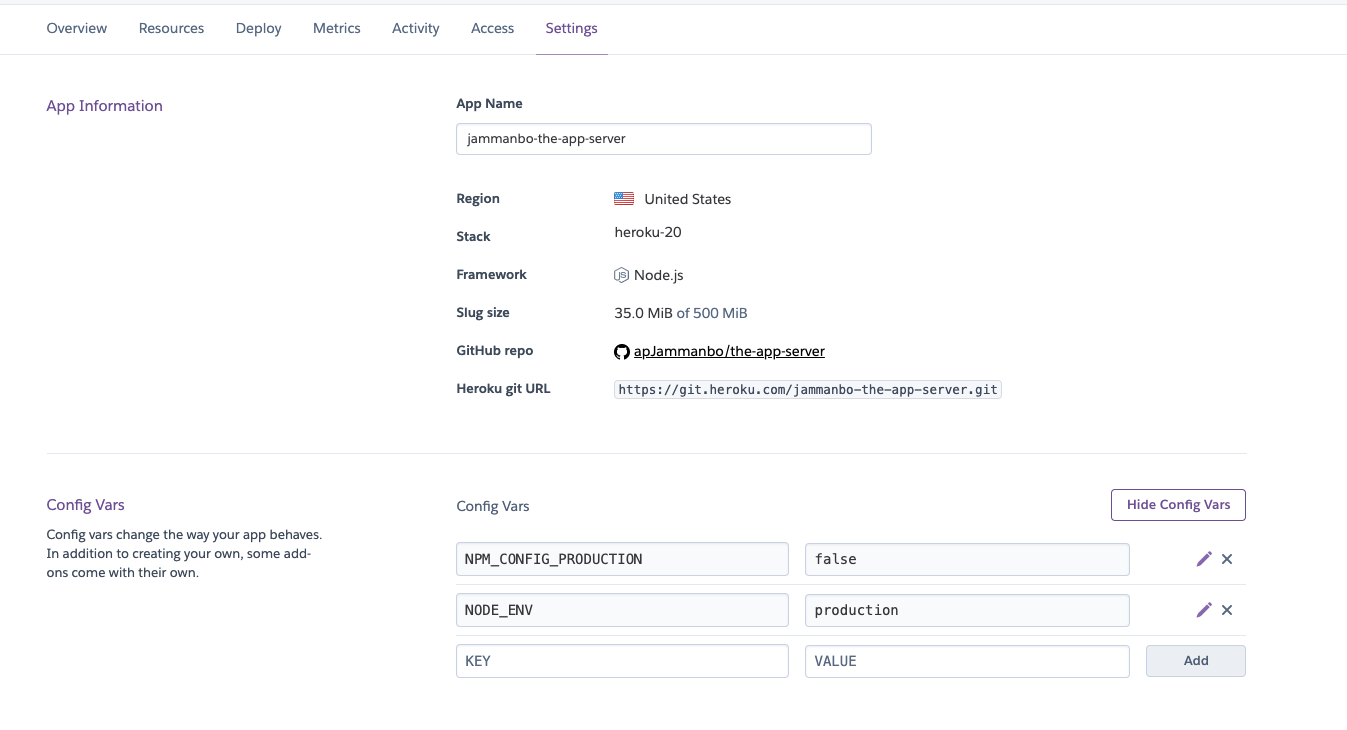Click the NODE_ENV key field
Screen dimensions: 1347x730
[x=622, y=610]
